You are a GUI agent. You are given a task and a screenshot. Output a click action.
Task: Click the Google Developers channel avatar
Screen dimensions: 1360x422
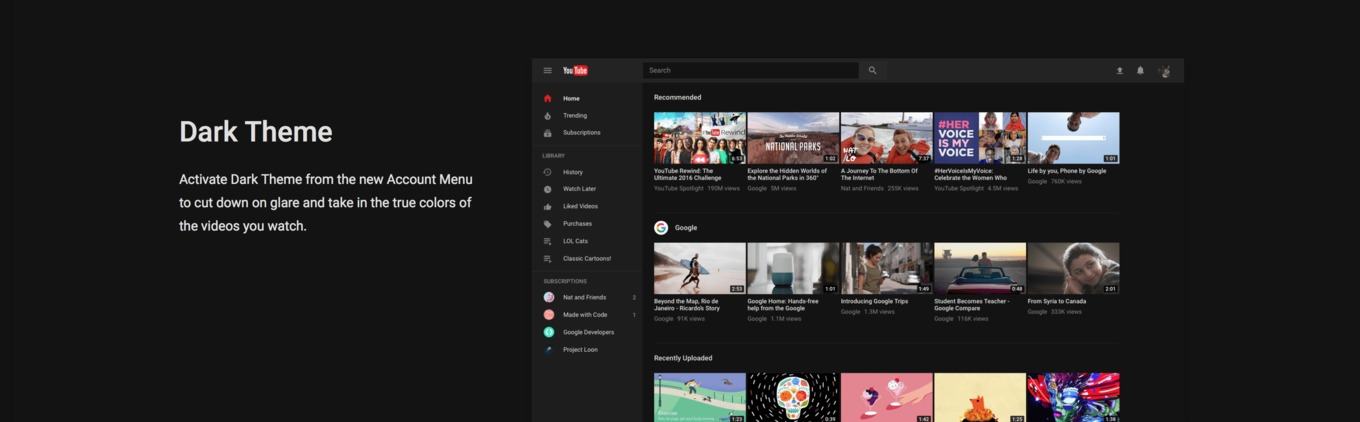pyautogui.click(x=549, y=332)
